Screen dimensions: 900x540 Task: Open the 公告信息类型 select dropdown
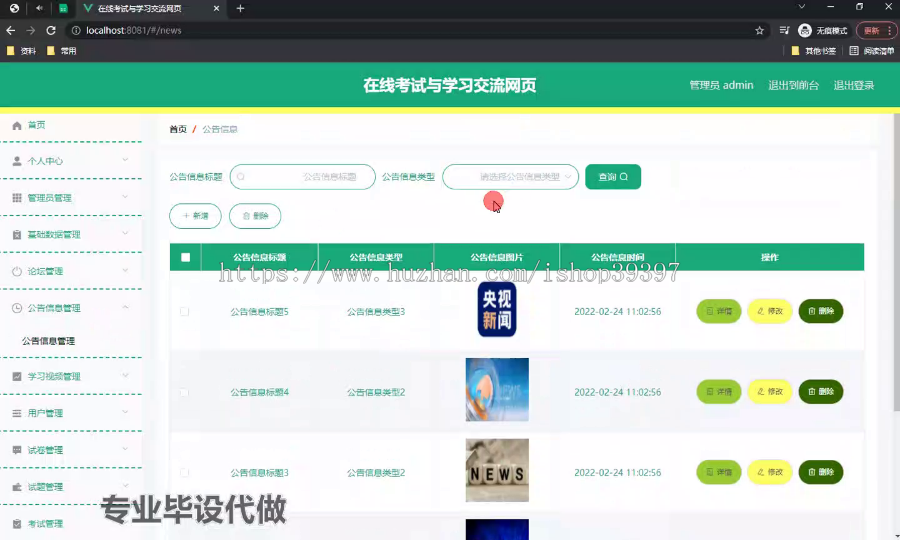pyautogui.click(x=510, y=177)
